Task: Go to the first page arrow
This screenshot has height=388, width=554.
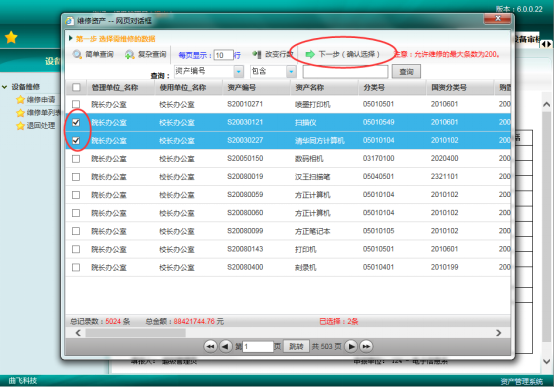Action: click(x=211, y=347)
